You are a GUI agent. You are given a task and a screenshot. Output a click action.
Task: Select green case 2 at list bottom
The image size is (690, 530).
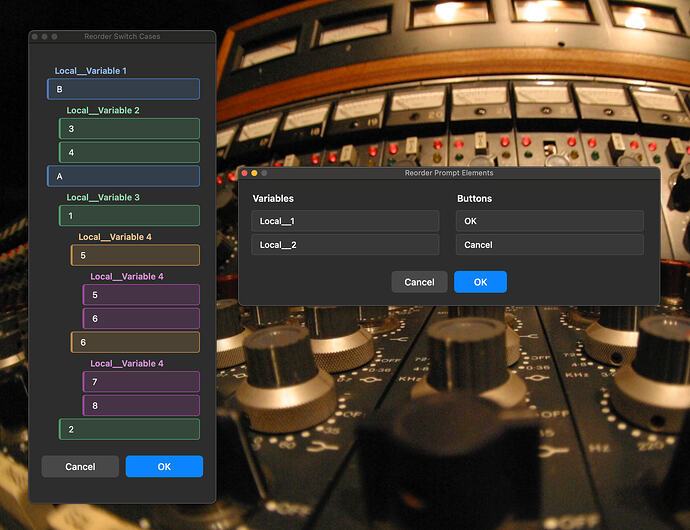pos(129,429)
